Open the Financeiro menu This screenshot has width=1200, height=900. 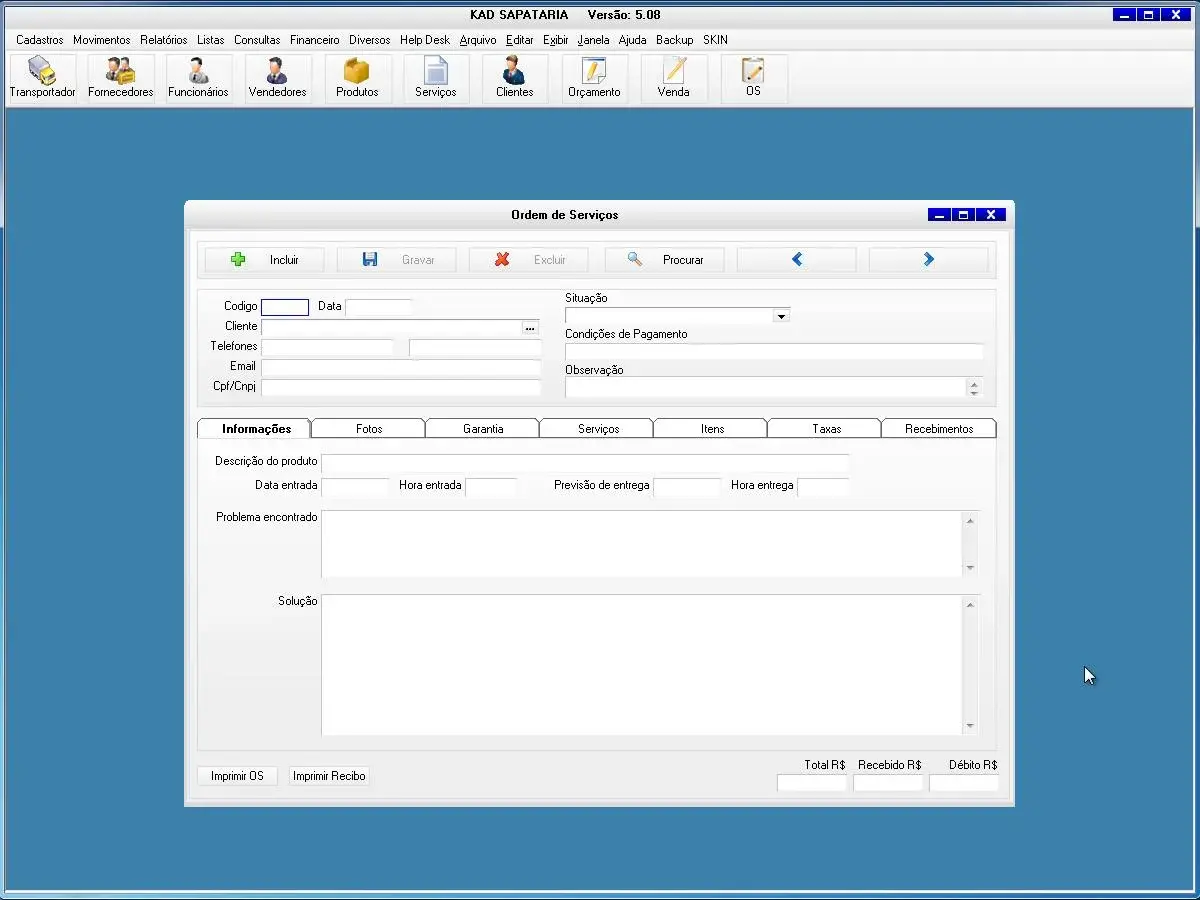pyautogui.click(x=315, y=40)
